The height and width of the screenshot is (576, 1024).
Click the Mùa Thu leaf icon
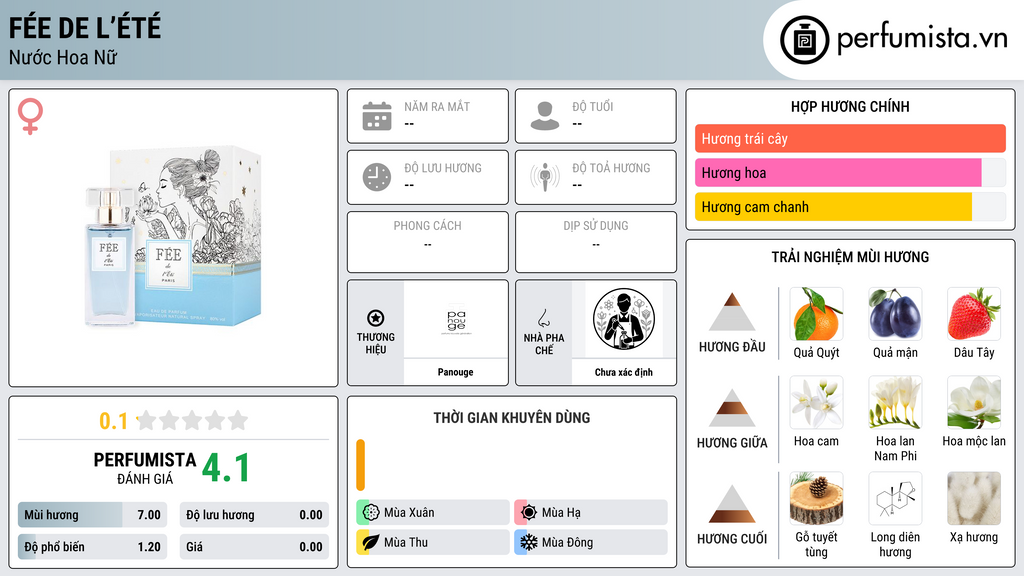pos(371,542)
